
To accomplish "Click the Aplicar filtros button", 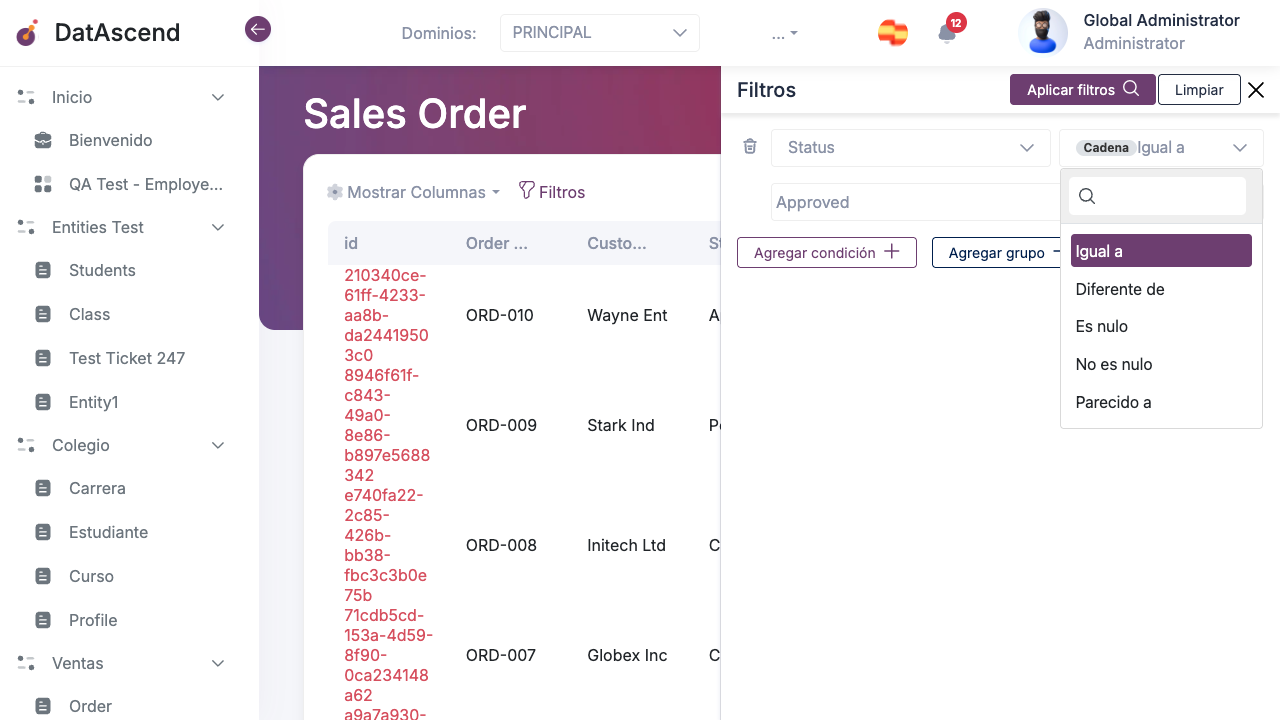I will [x=1083, y=89].
